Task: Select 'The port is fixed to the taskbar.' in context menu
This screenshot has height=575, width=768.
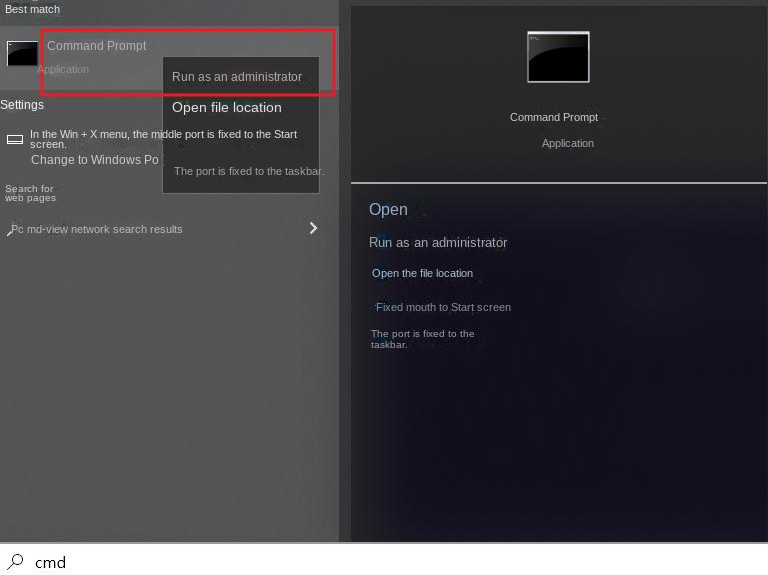Action: pyautogui.click(x=249, y=171)
